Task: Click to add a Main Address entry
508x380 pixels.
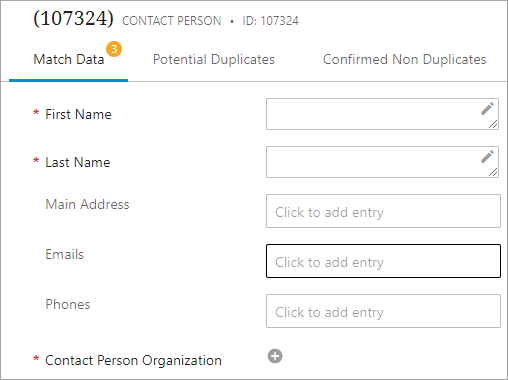Action: [x=383, y=211]
